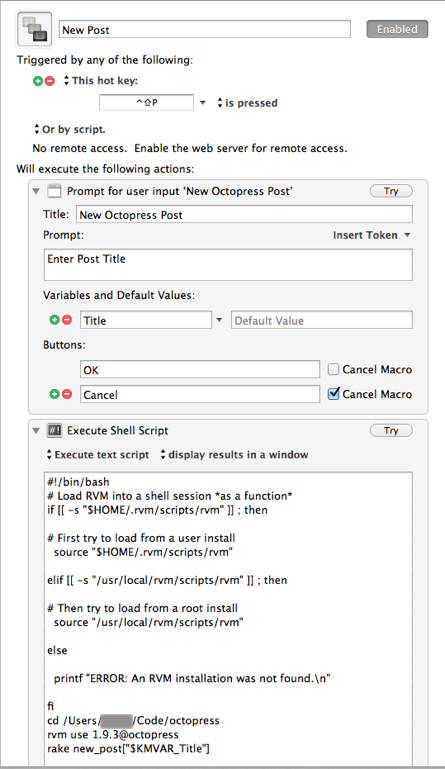Open the hot key field dropdown arrow
The height and width of the screenshot is (769, 445).
click(203, 103)
